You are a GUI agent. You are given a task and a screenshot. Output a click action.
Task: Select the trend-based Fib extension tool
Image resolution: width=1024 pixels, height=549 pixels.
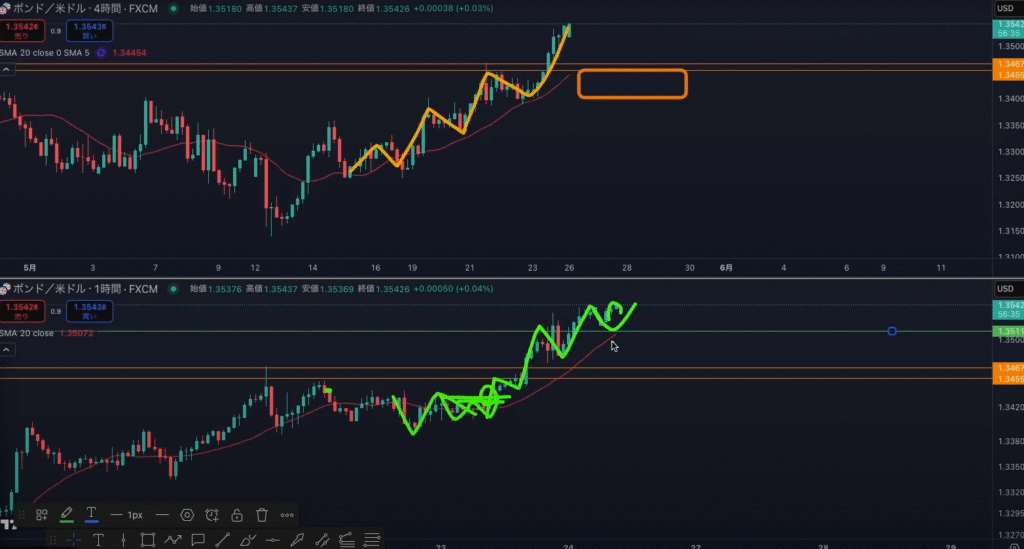point(347,540)
